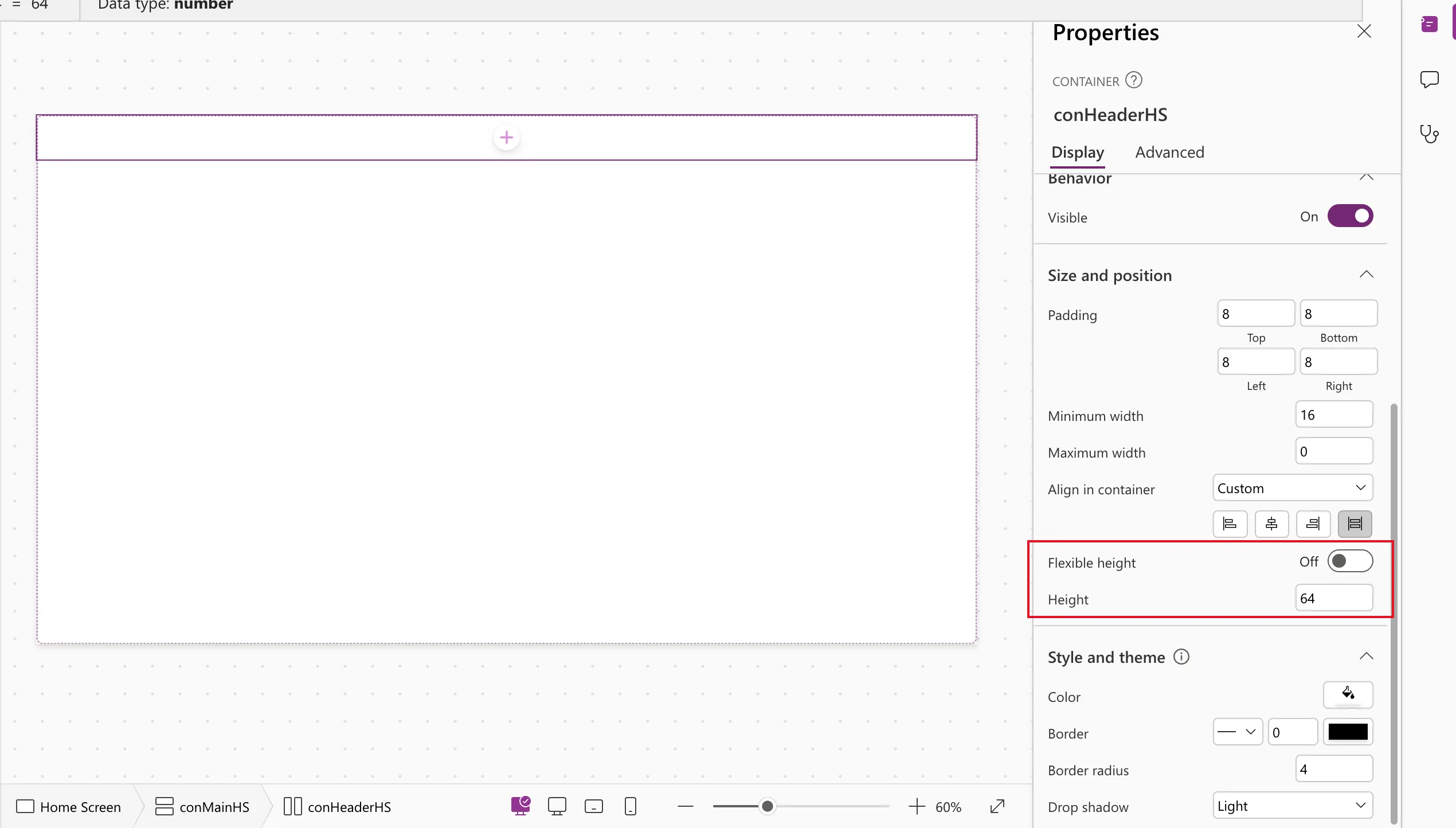Select align center icon for container
This screenshot has width=1456, height=828.
point(1271,524)
